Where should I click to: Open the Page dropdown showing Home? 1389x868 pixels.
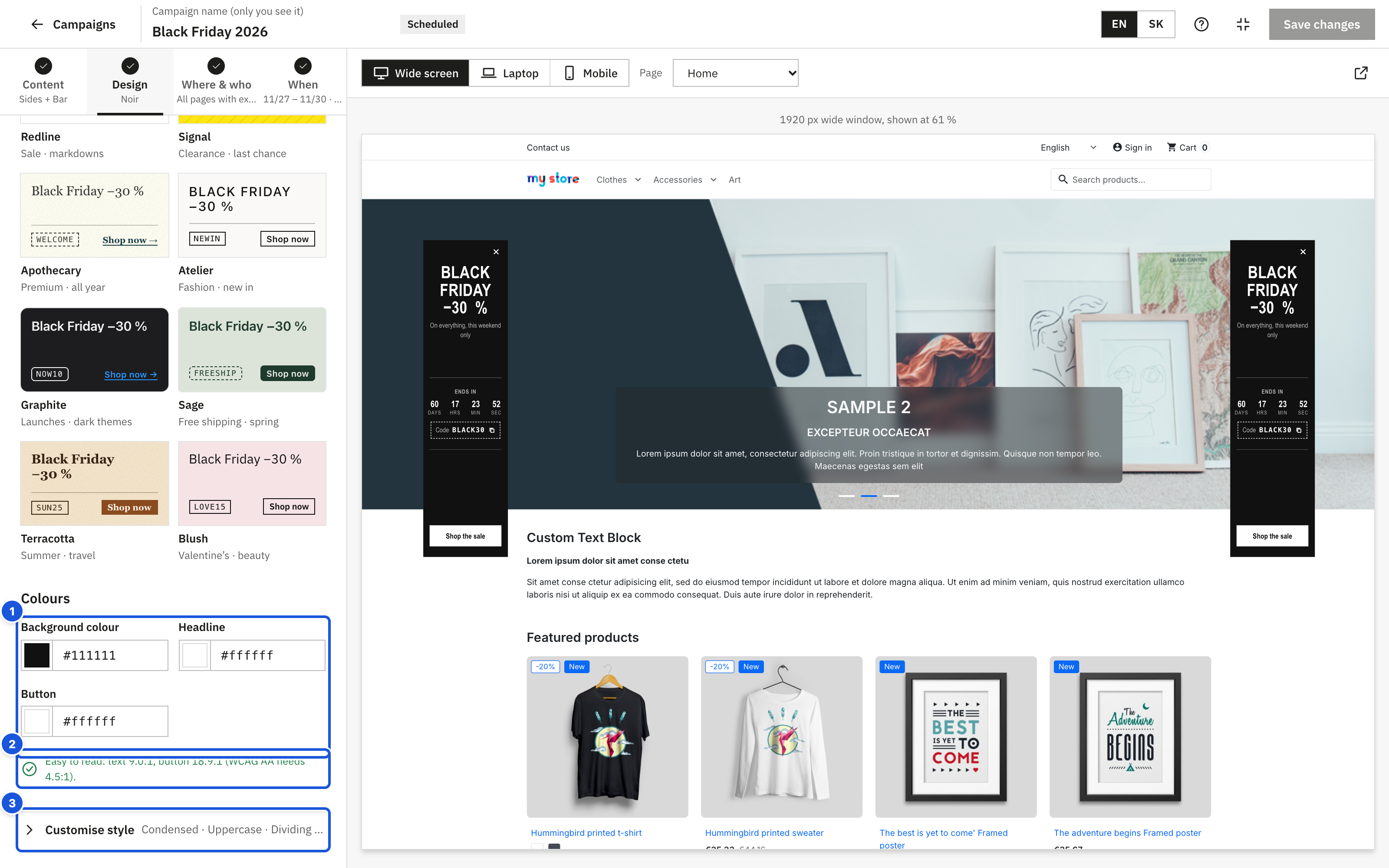coord(735,73)
